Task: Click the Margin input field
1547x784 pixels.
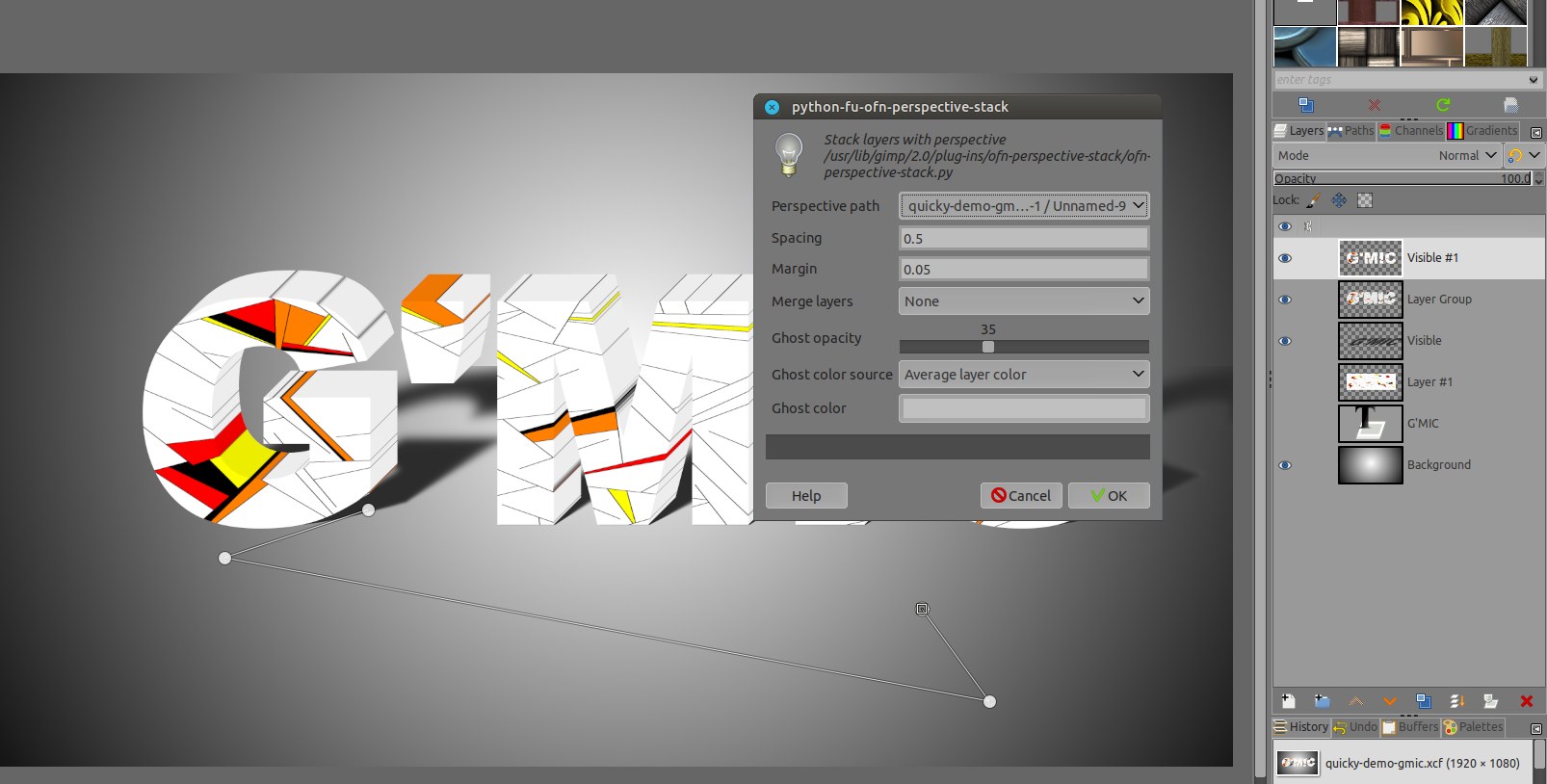Action: (x=1024, y=269)
